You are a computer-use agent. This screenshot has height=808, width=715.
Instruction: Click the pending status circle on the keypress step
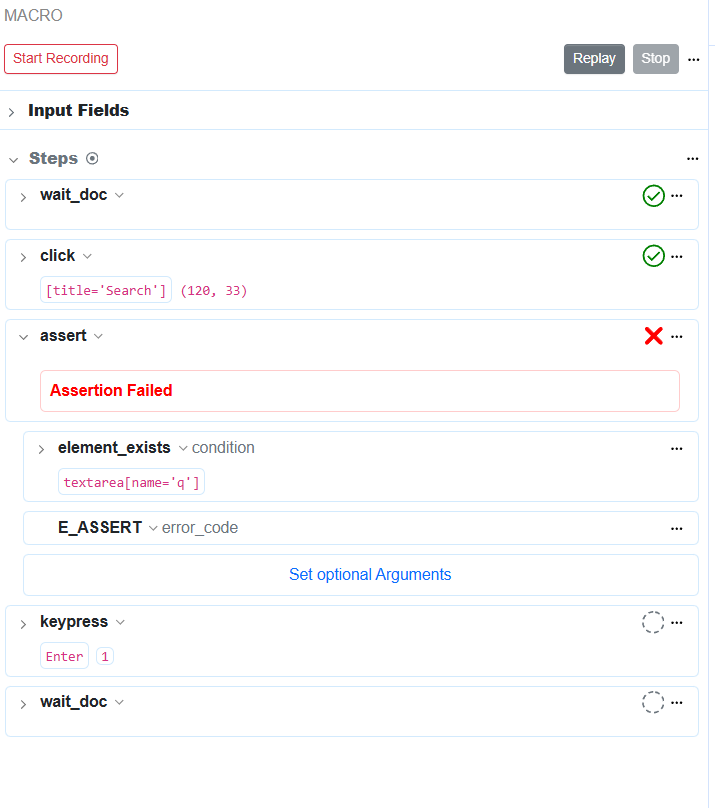click(653, 622)
